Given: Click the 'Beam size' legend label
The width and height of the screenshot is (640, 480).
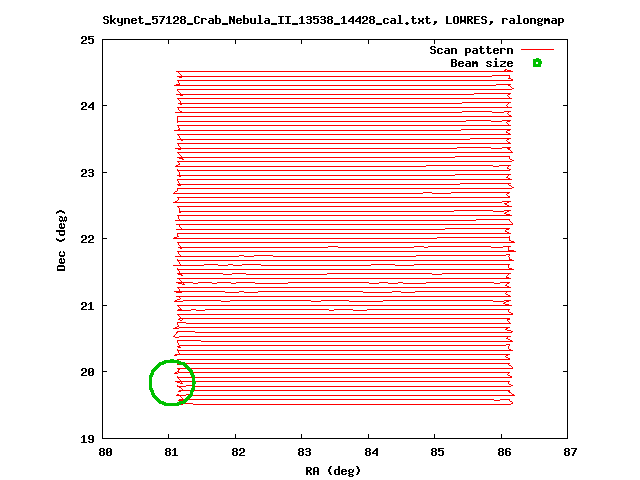Looking at the screenshot, I should [482, 63].
